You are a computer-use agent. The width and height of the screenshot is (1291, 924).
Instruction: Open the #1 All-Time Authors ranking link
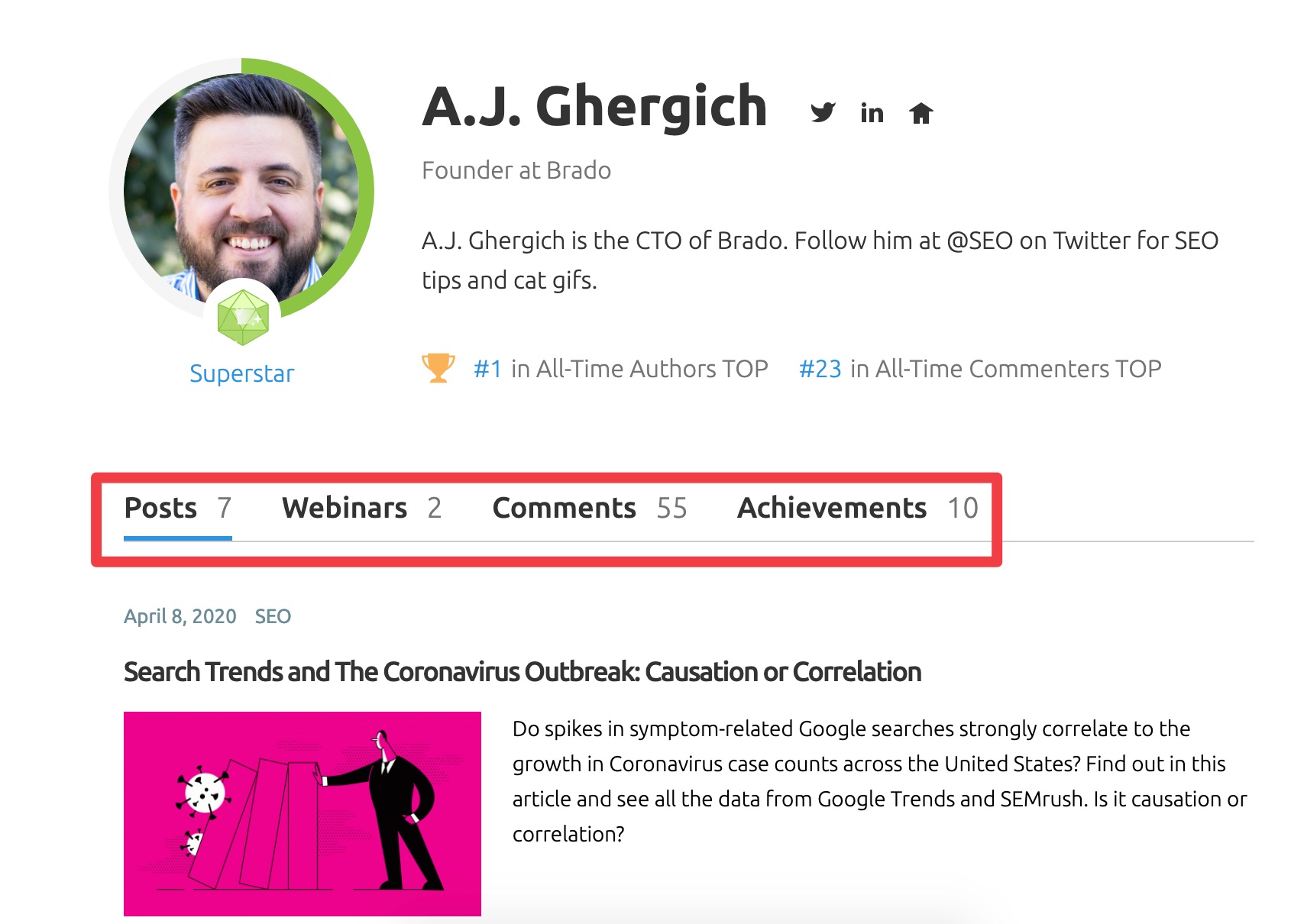pos(487,369)
